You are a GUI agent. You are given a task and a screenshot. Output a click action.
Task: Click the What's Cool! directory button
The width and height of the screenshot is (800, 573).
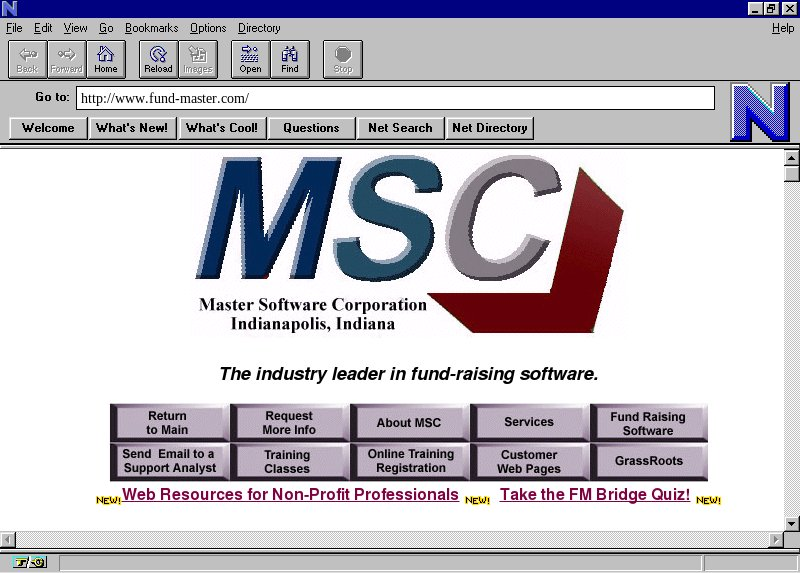click(x=222, y=128)
